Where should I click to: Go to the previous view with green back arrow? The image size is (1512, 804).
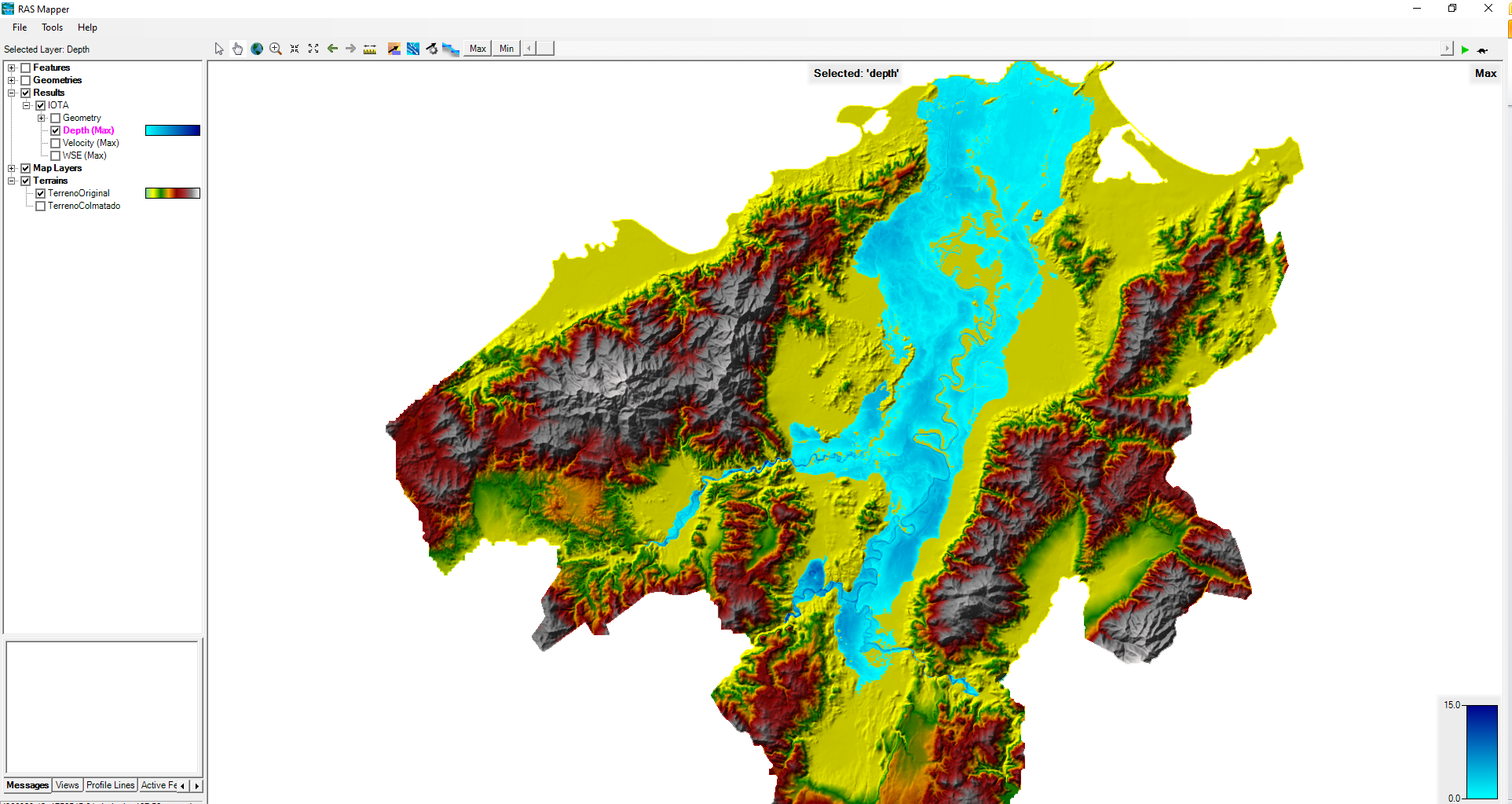(x=332, y=49)
